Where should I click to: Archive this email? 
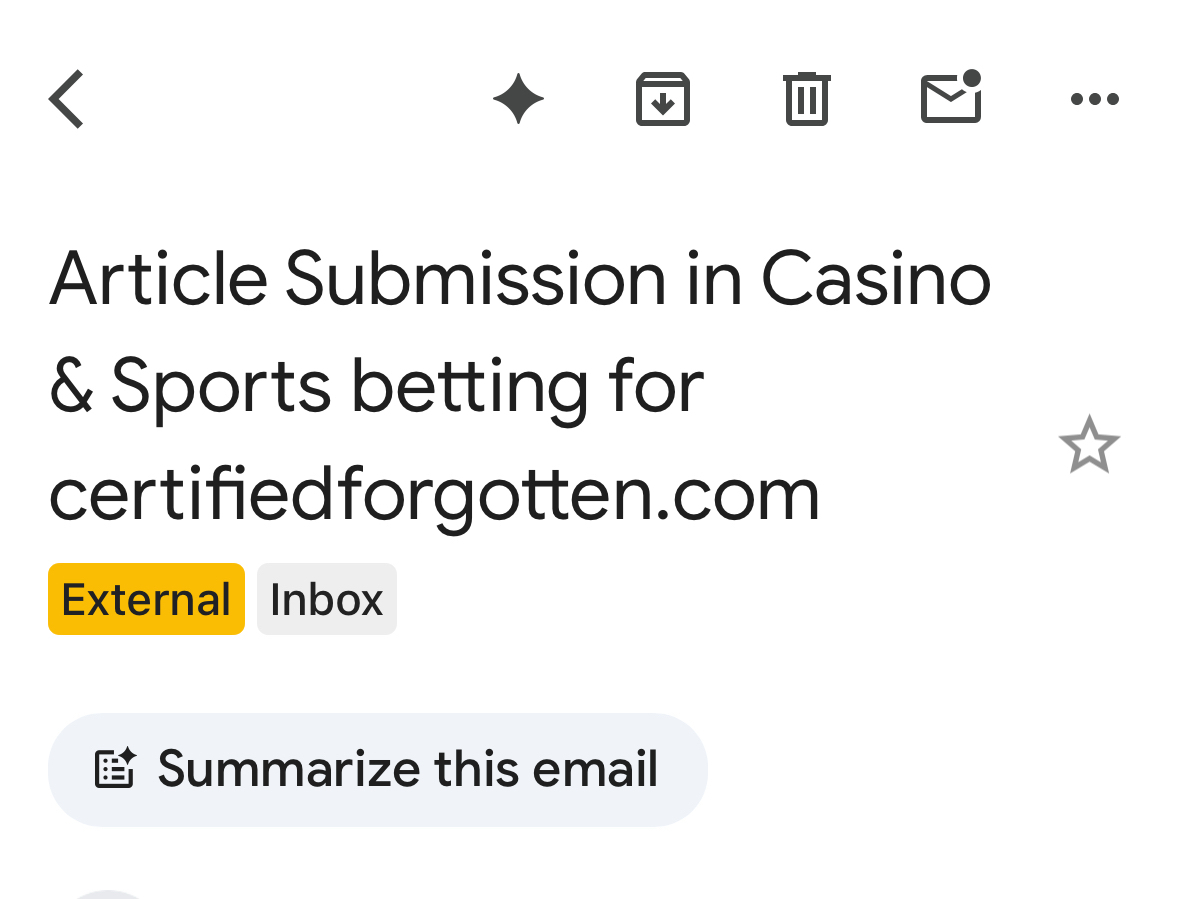pyautogui.click(x=663, y=99)
